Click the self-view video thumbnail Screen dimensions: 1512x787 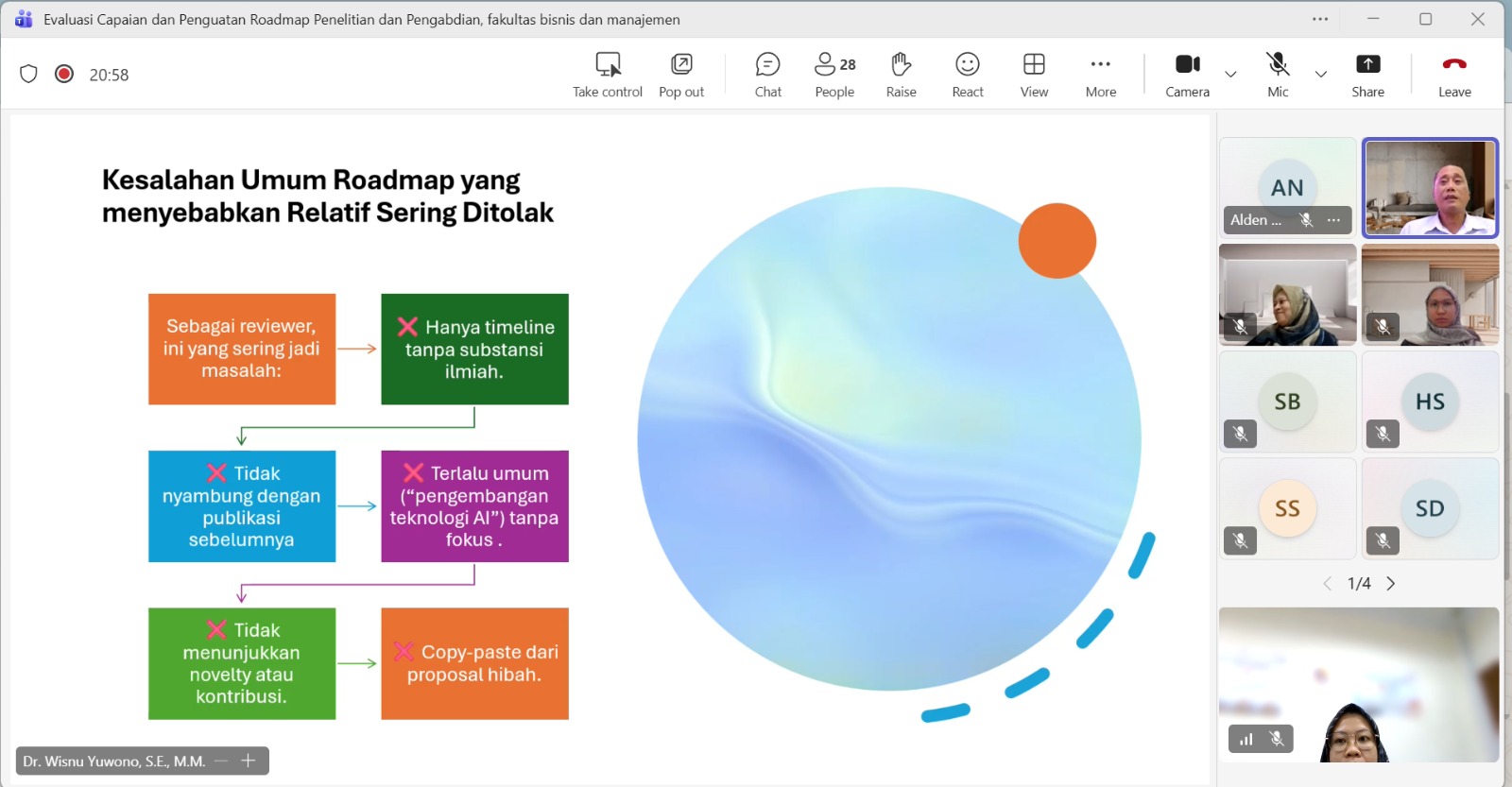1359,684
